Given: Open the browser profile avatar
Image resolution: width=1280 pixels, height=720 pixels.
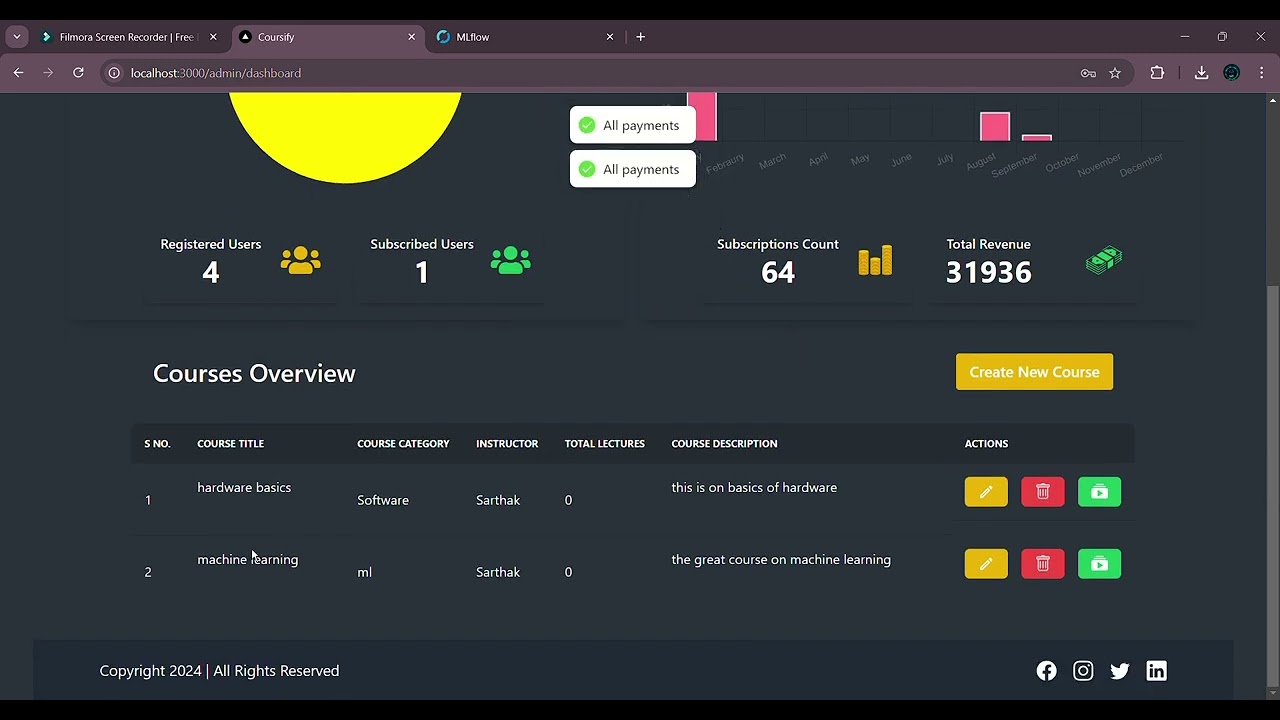Looking at the screenshot, I should [1232, 73].
